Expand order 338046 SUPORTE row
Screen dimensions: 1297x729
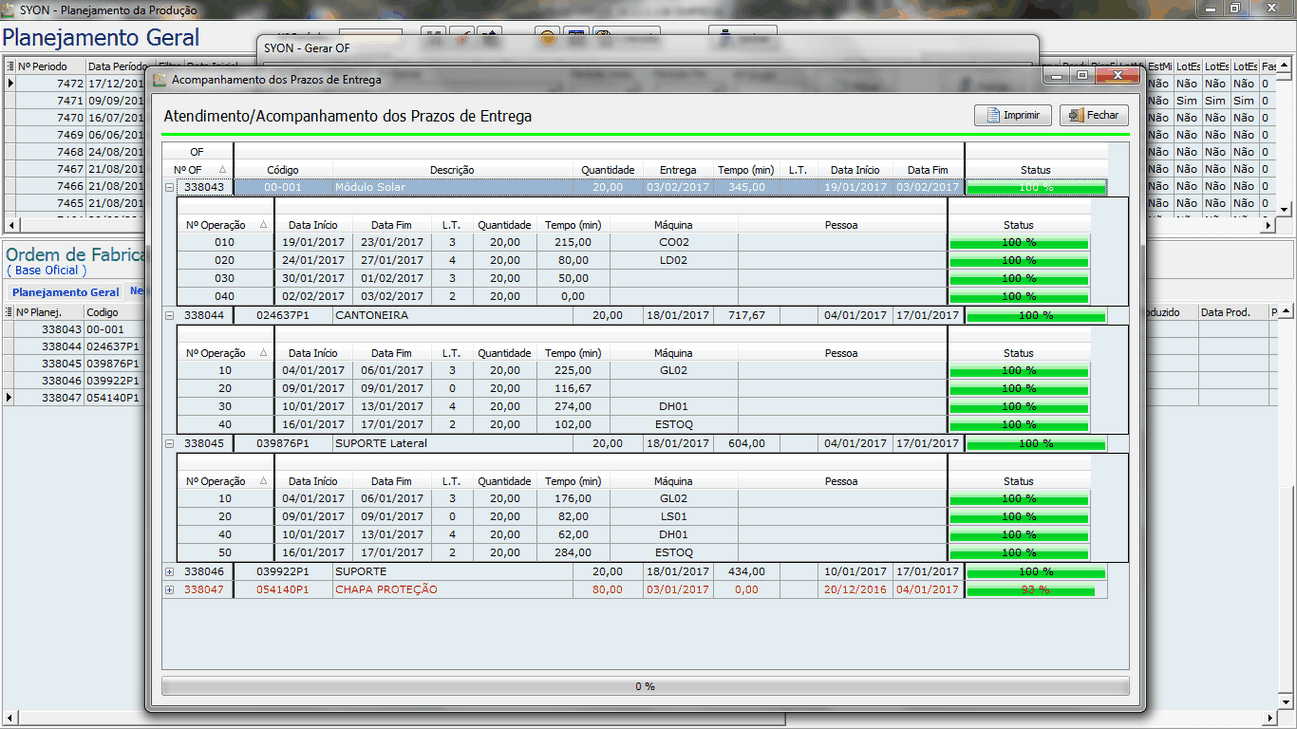[x=169, y=572]
